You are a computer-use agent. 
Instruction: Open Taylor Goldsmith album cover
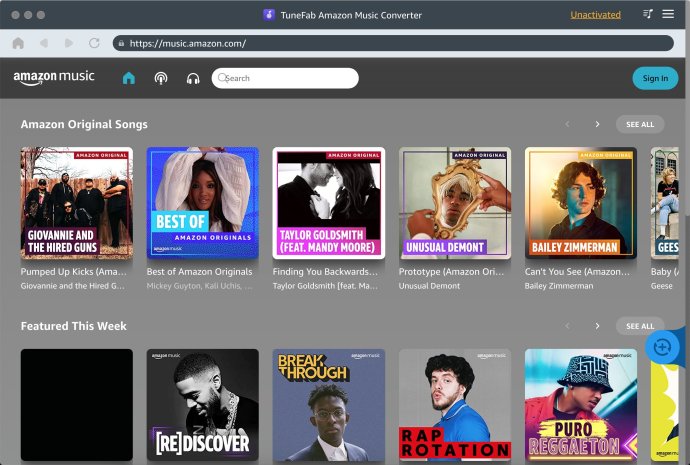(329, 203)
